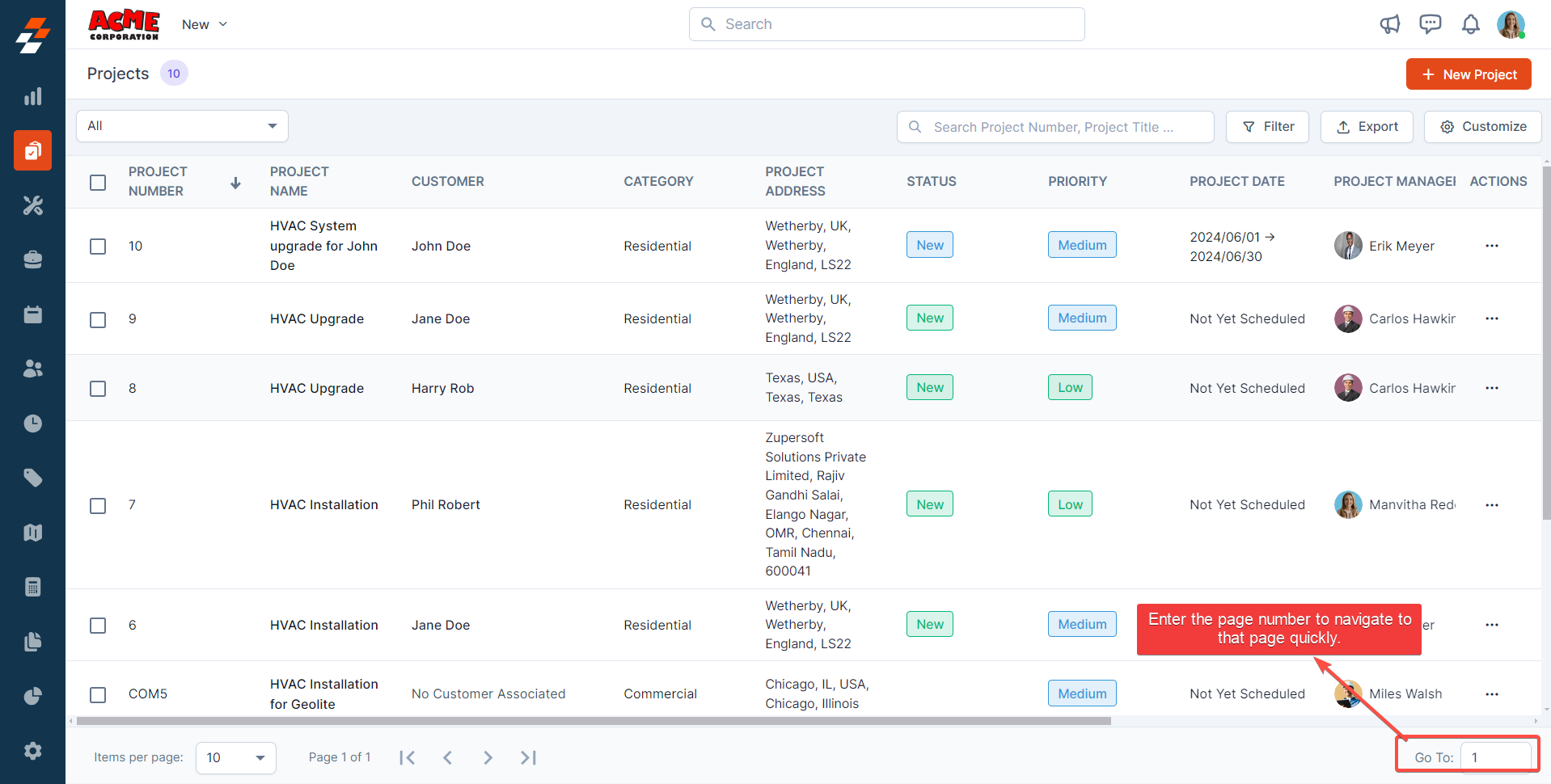1551x784 pixels.
Task: Open actions menu for HVAC Installation project 7
Action: (x=1491, y=505)
